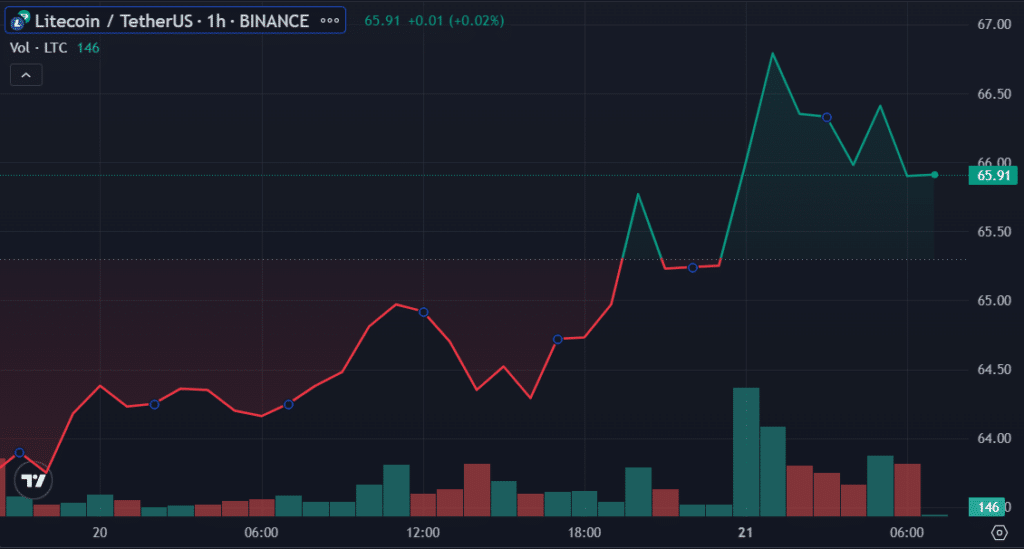
Task: Click the 21 date axis label
Action: 745,533
